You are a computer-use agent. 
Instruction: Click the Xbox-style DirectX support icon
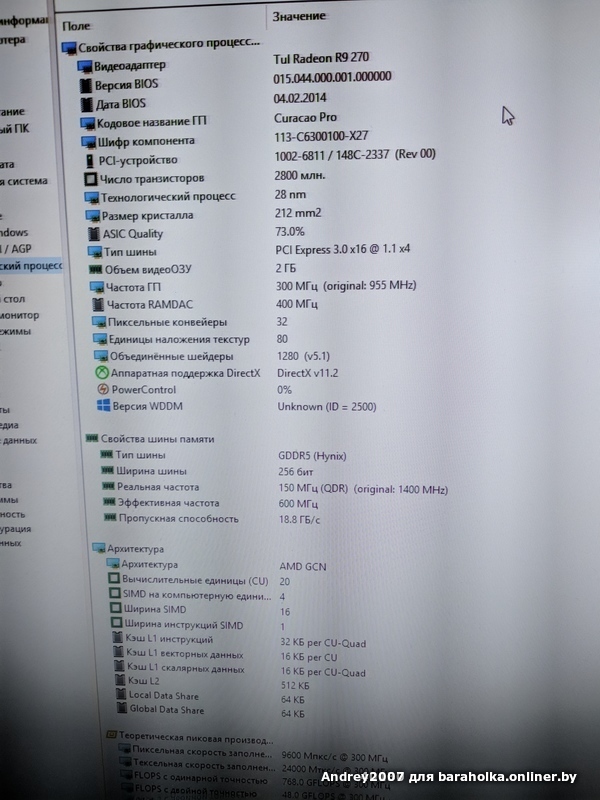pos(102,373)
